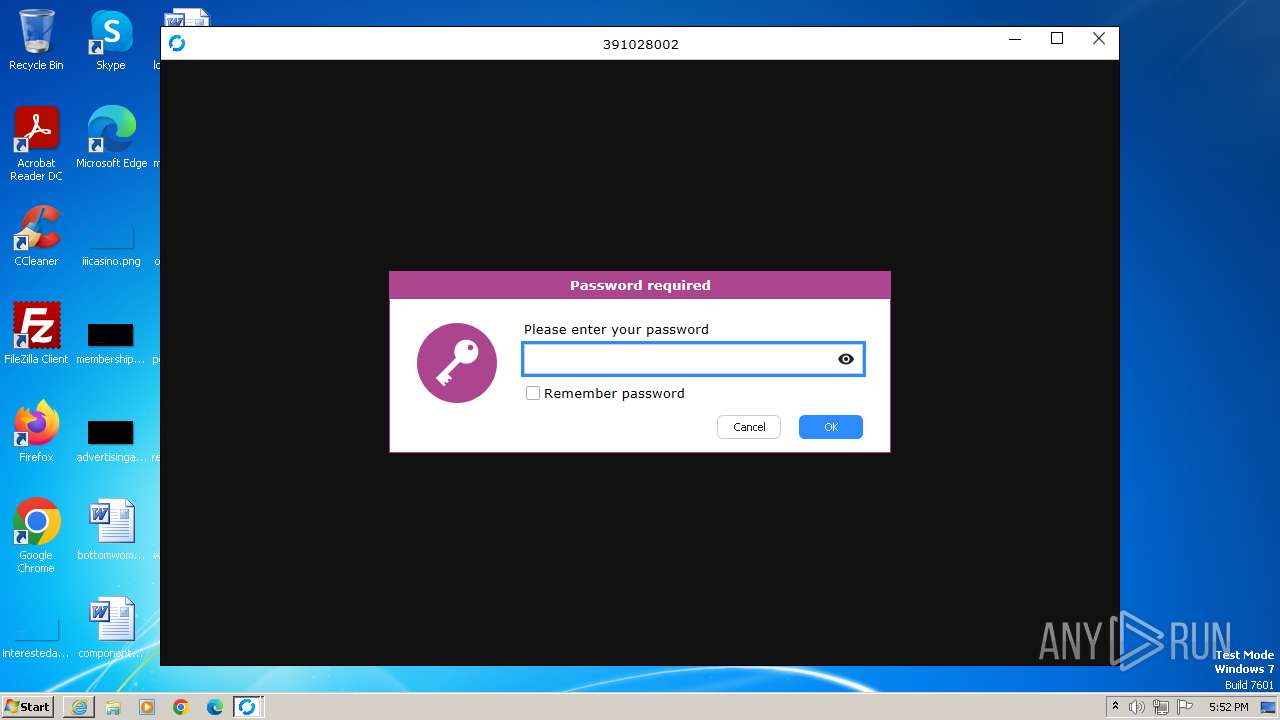The width and height of the screenshot is (1280, 720).
Task: Select the Google Chrome desktop shortcut
Action: [36, 536]
